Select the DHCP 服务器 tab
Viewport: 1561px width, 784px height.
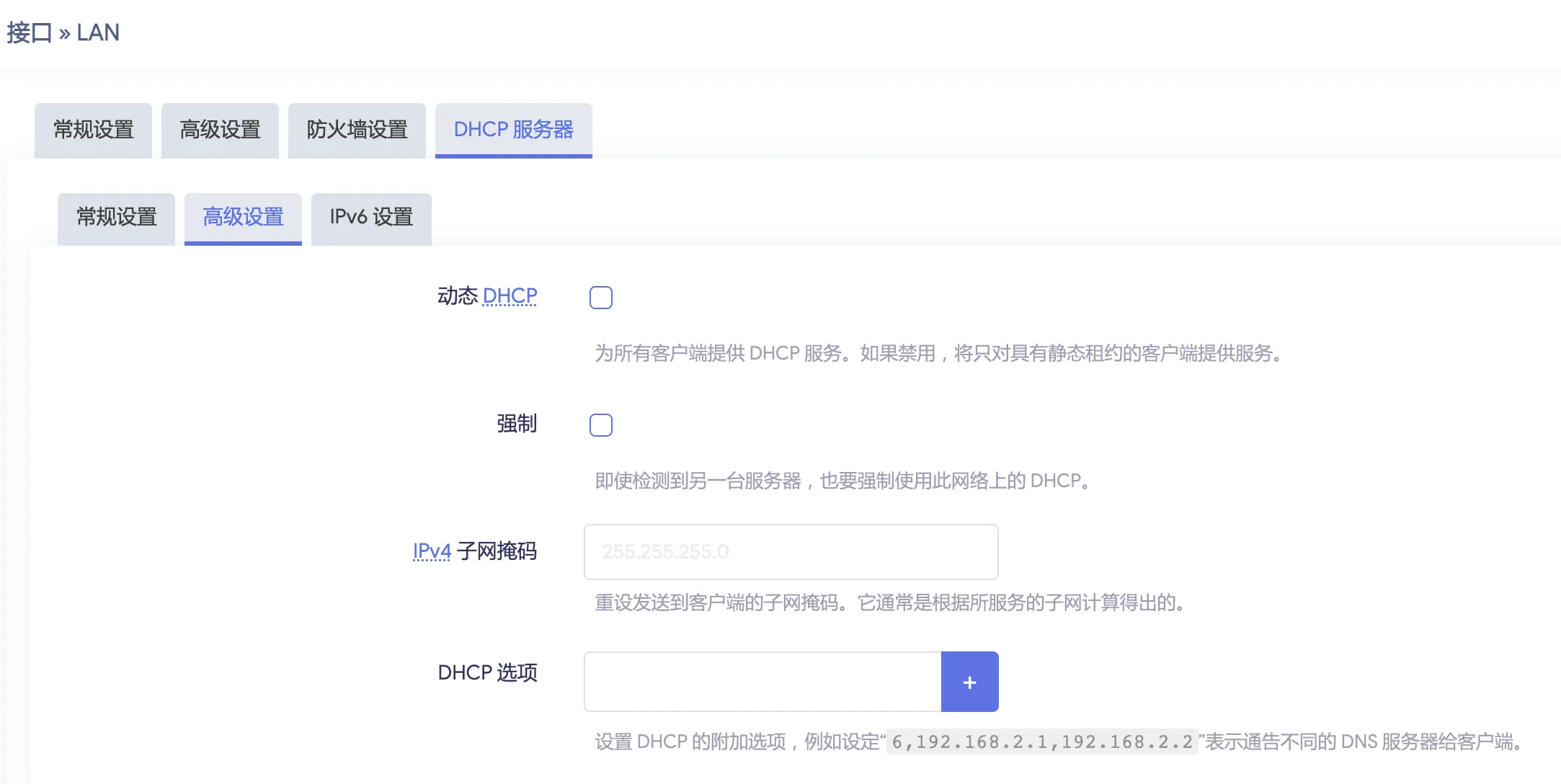point(513,130)
